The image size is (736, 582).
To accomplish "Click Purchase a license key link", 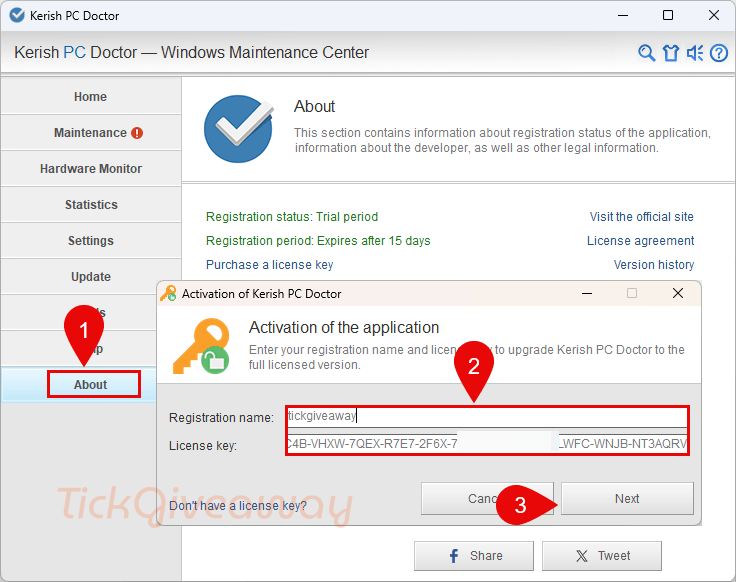I will coord(269,265).
